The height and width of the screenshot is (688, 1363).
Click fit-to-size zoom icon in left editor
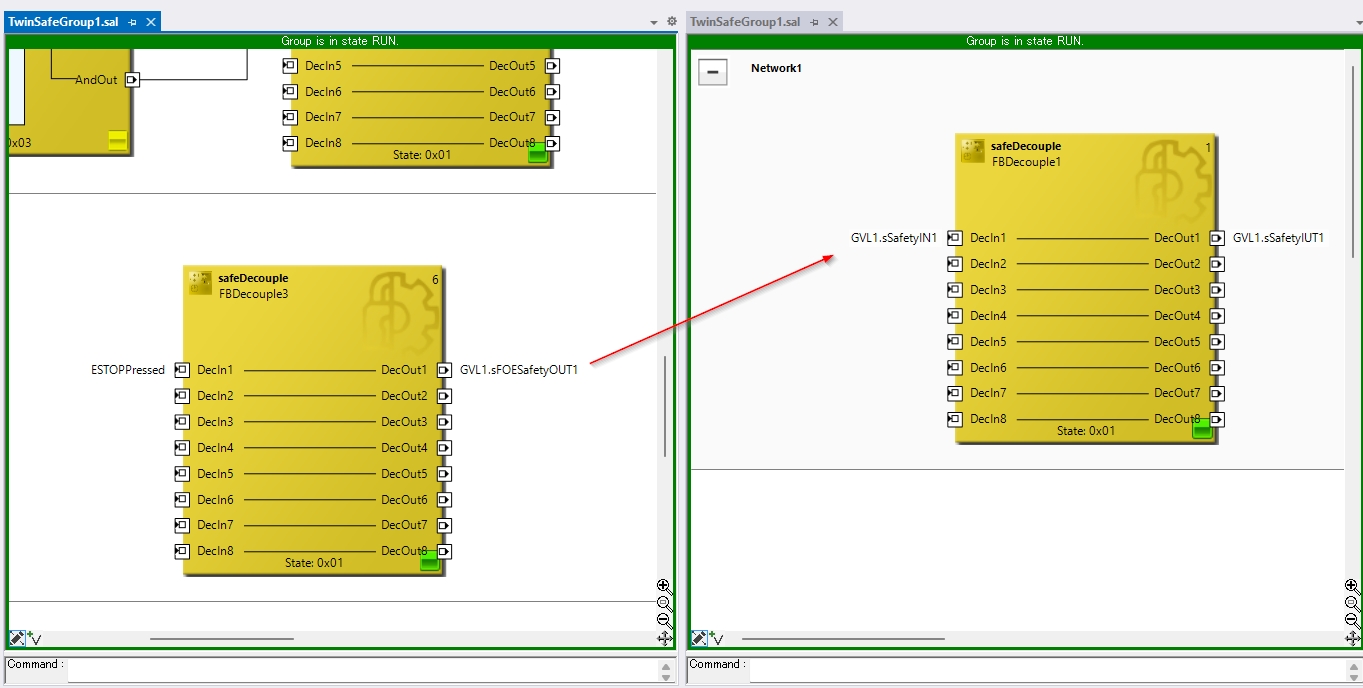click(x=664, y=603)
